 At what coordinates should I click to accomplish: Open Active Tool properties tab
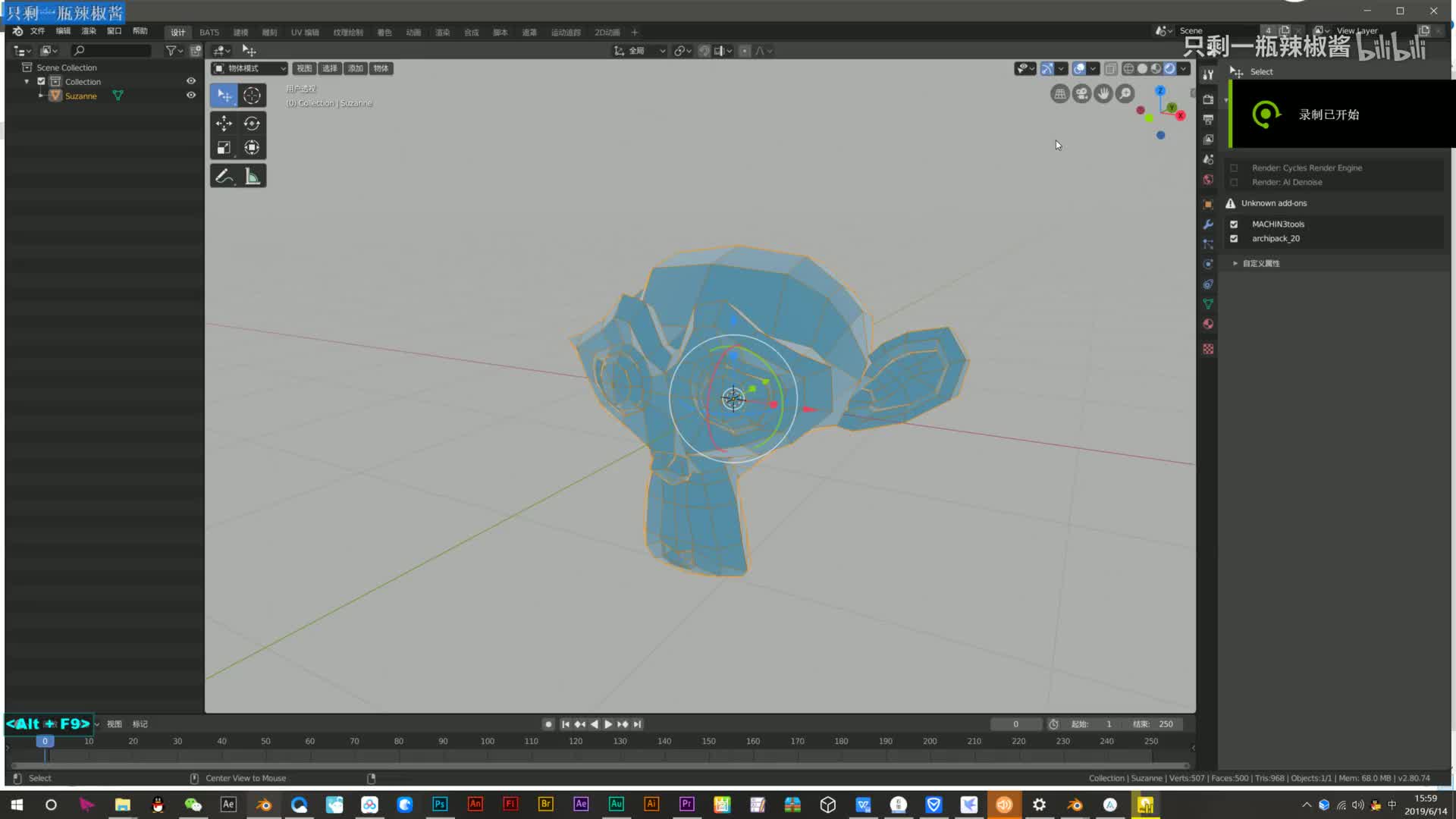click(1208, 74)
